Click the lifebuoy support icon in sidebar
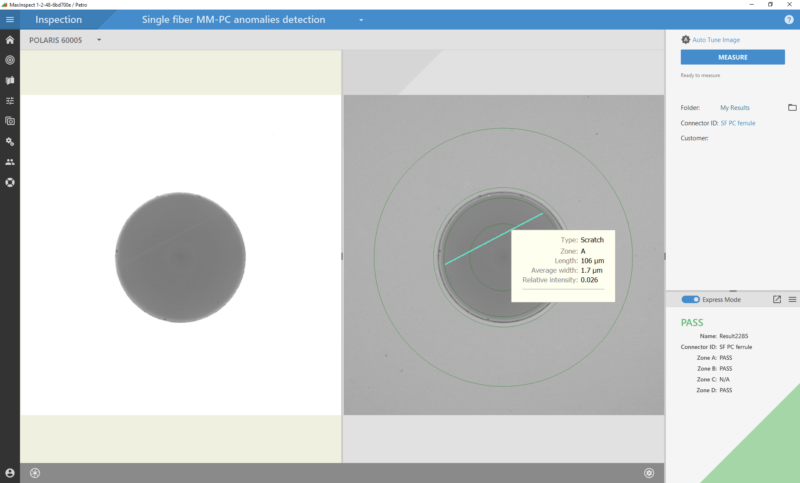 tap(10, 182)
